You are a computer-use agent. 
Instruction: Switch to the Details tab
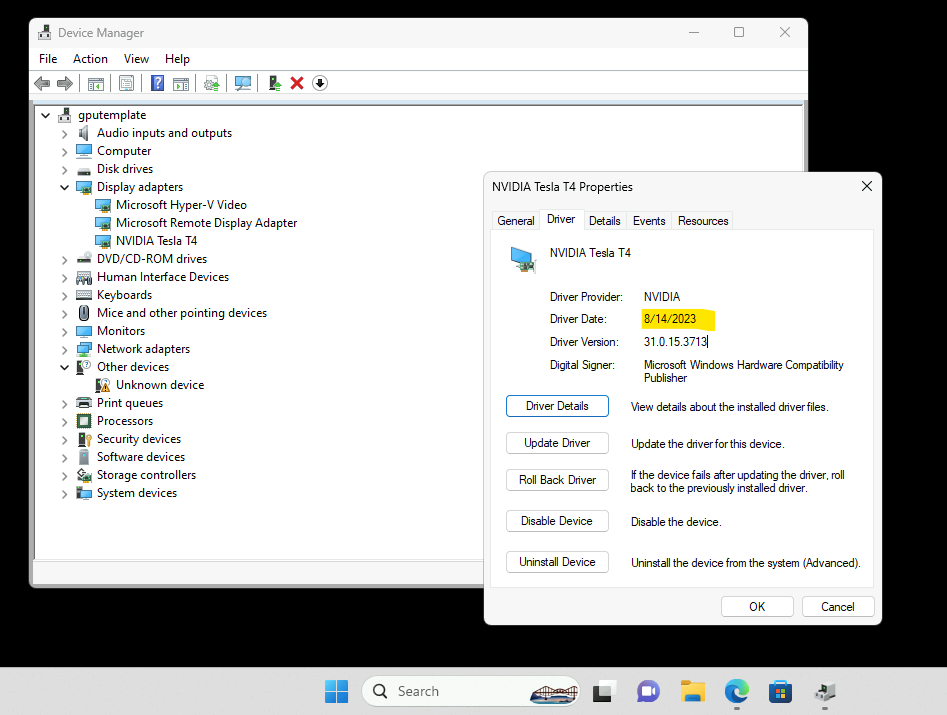(x=605, y=221)
